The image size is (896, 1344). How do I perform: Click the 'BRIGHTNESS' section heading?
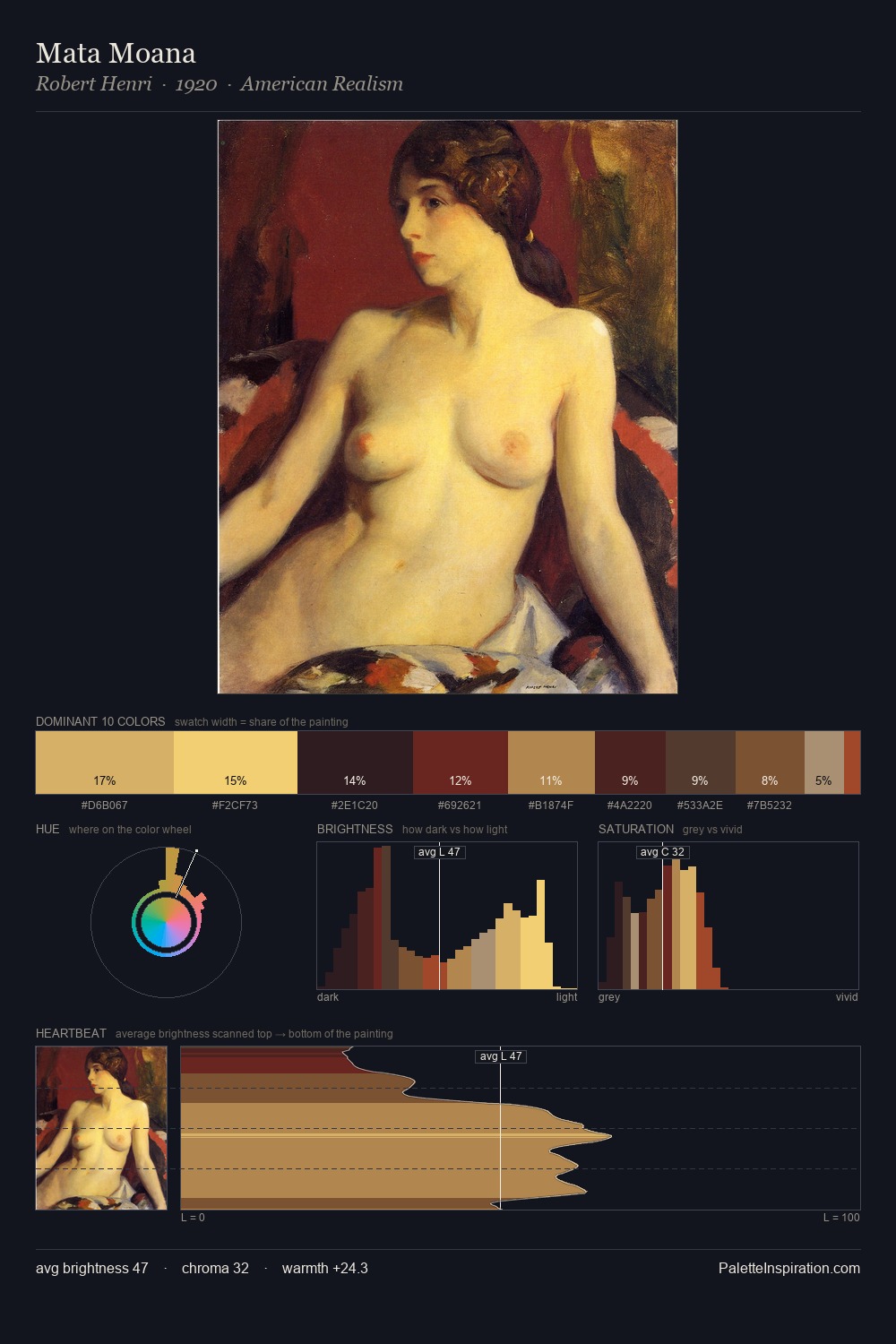pos(355,829)
